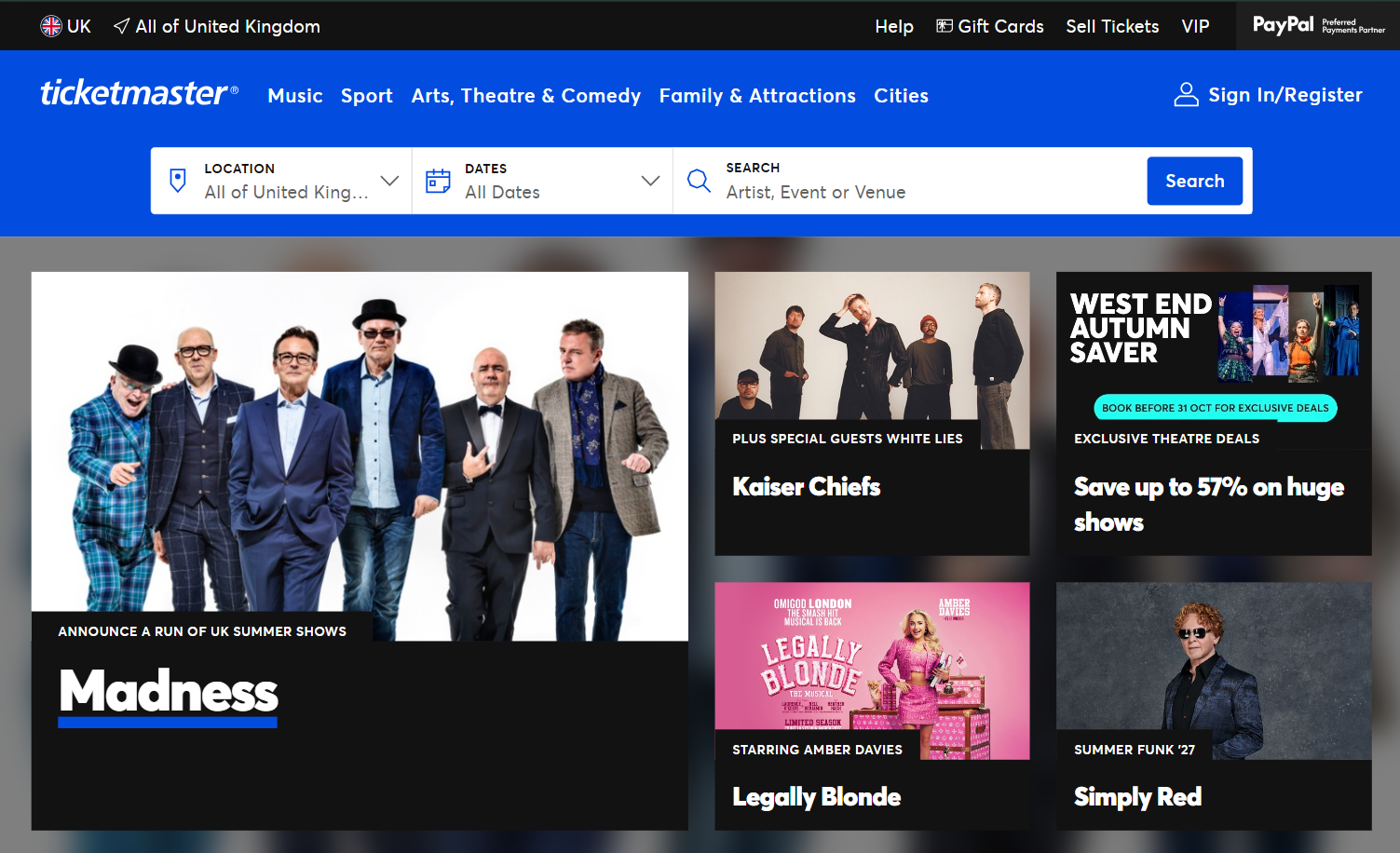Screen dimensions: 1400x853
Task: Expand the Location dropdown chevron
Action: point(389,181)
